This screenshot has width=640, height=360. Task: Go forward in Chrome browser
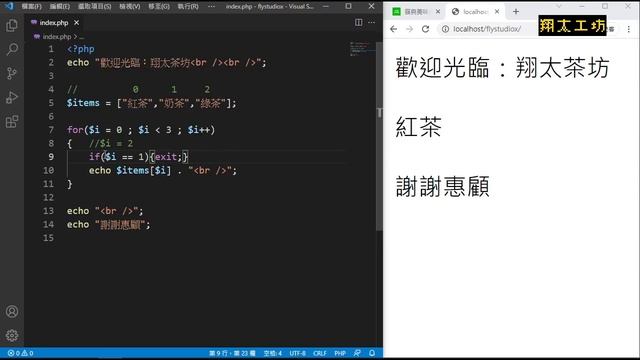409,29
